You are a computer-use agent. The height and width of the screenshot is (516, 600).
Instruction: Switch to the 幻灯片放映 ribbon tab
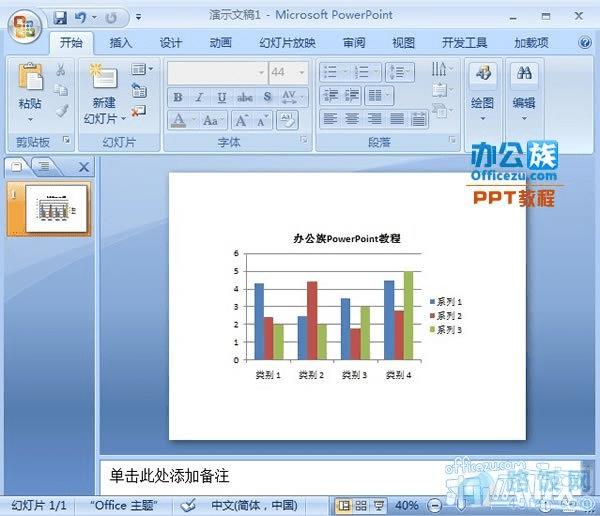pos(287,42)
